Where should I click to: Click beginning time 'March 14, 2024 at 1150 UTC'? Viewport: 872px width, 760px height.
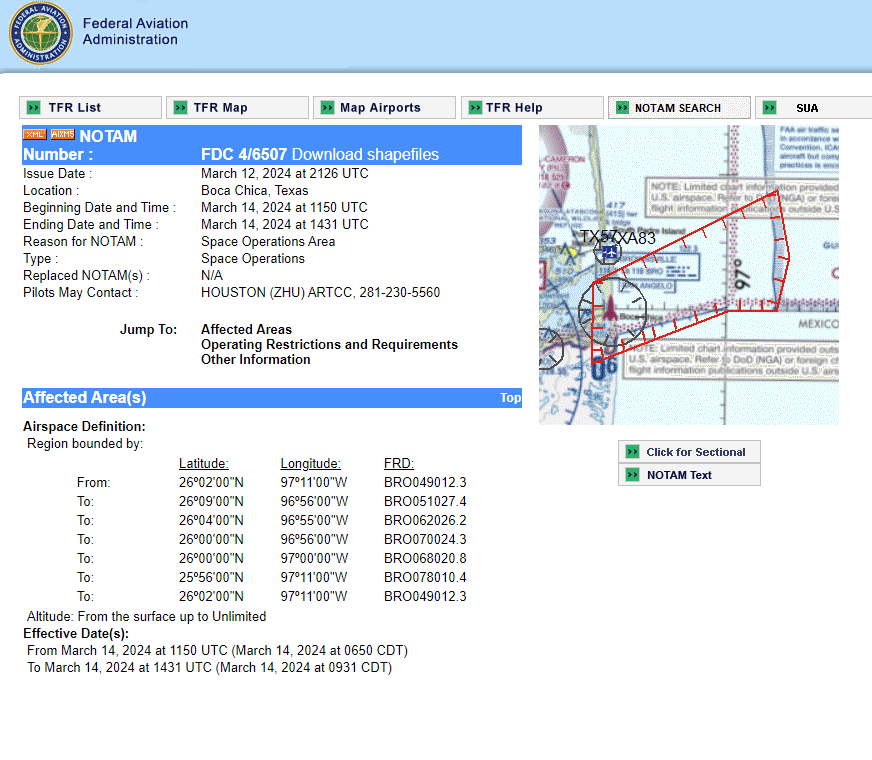[x=284, y=207]
